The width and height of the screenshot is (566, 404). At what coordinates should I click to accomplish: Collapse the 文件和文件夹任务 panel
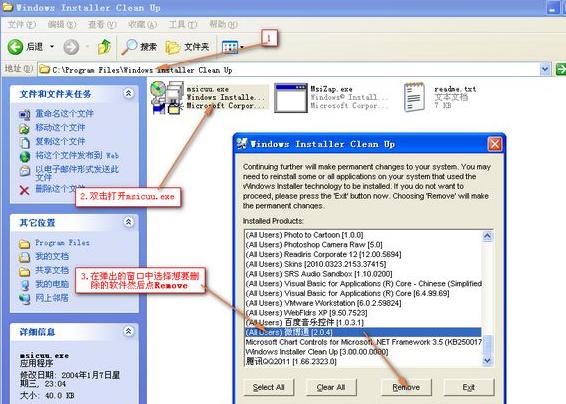128,94
